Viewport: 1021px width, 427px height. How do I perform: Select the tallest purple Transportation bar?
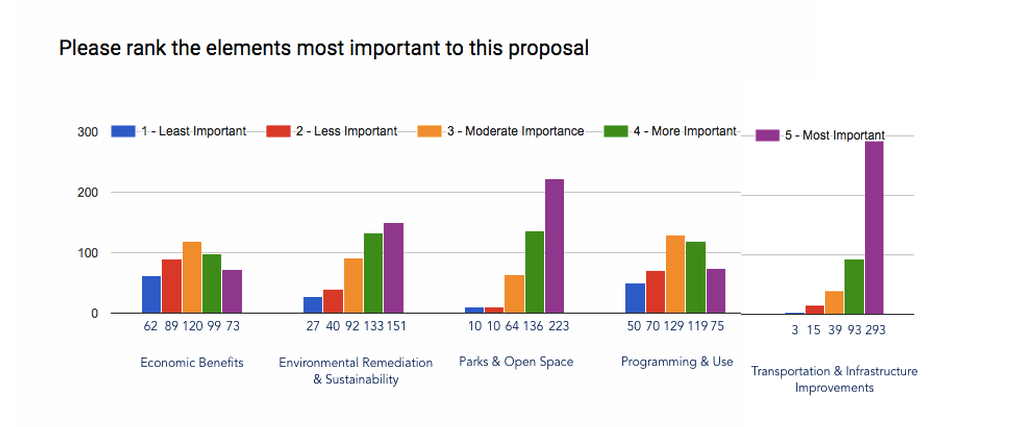[874, 227]
